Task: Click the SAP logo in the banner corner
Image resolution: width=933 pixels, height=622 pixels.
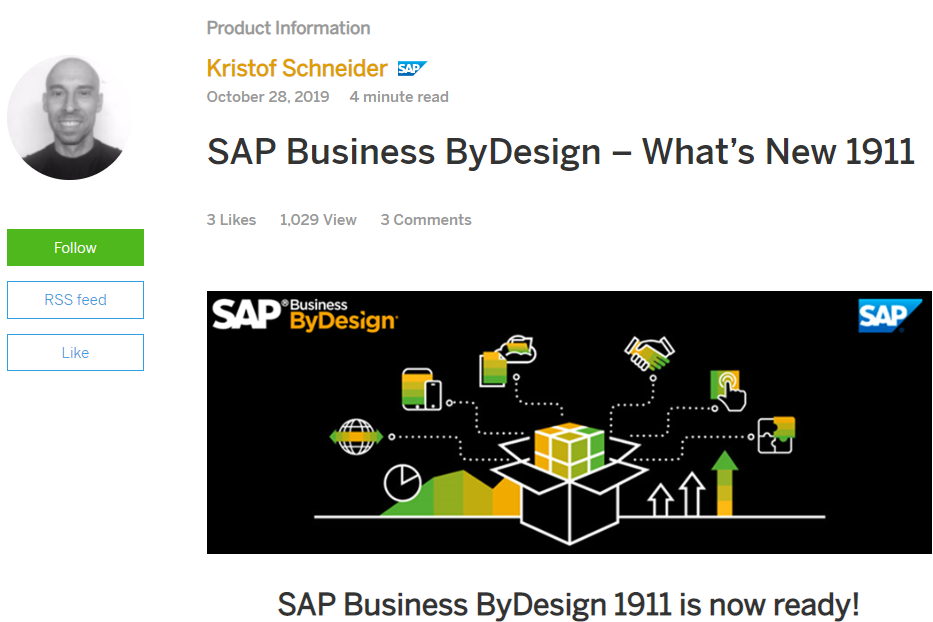Action: tap(889, 315)
